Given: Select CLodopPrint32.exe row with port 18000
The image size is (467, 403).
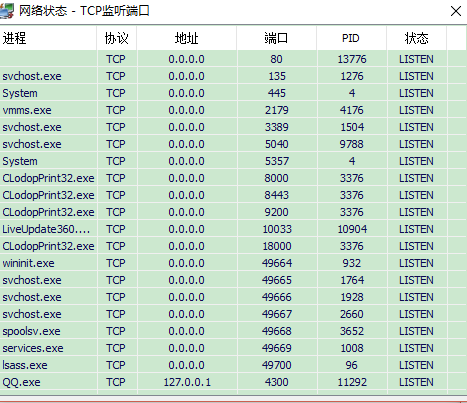Looking at the screenshot, I should click(233, 246).
